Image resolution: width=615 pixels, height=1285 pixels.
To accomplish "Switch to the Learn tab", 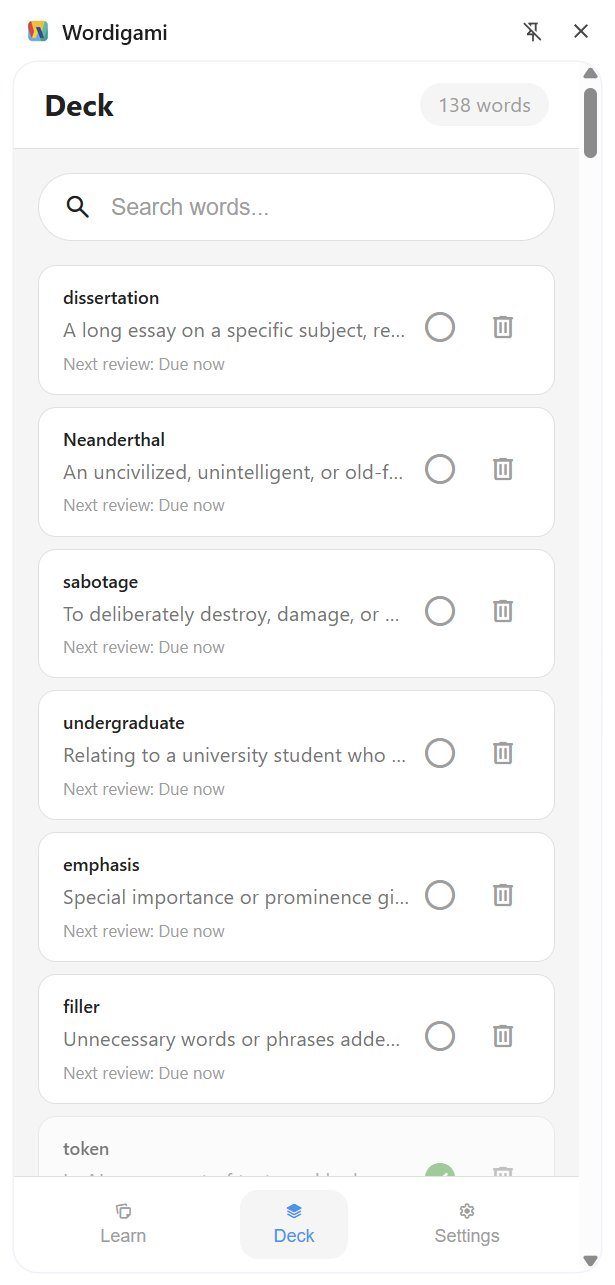I will (123, 1224).
